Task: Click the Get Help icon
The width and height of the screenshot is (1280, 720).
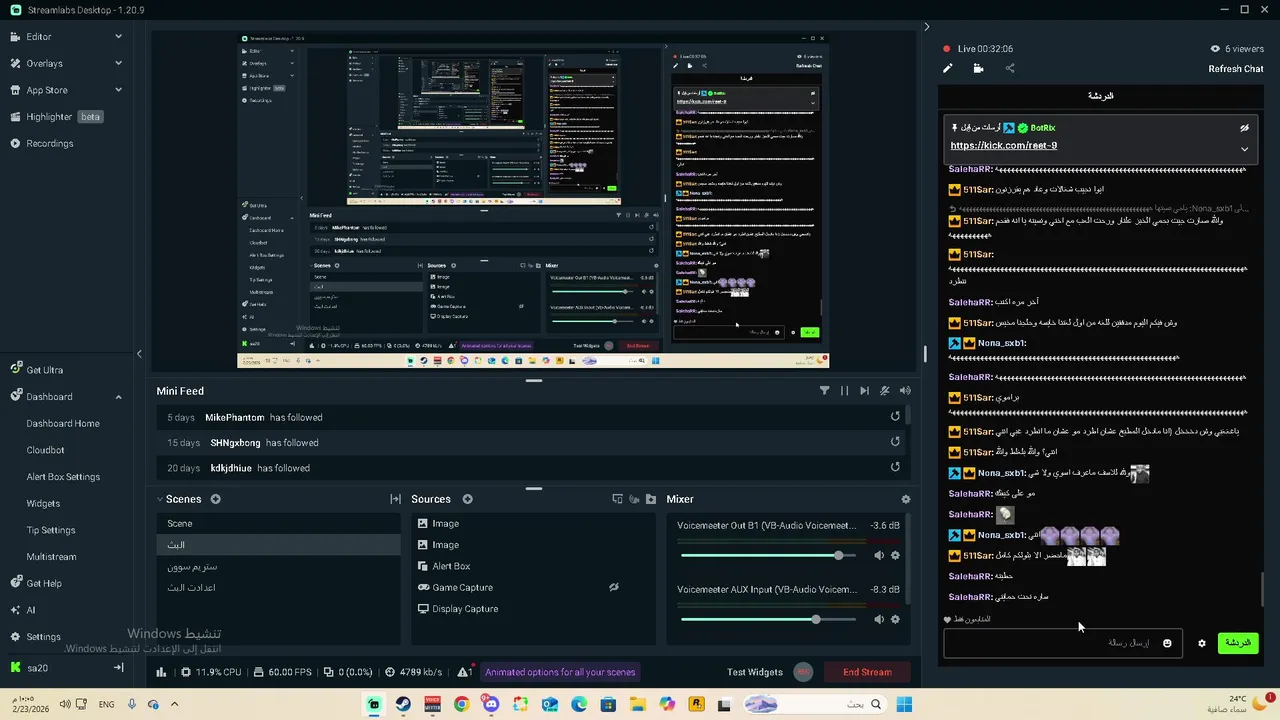Action: [x=16, y=583]
